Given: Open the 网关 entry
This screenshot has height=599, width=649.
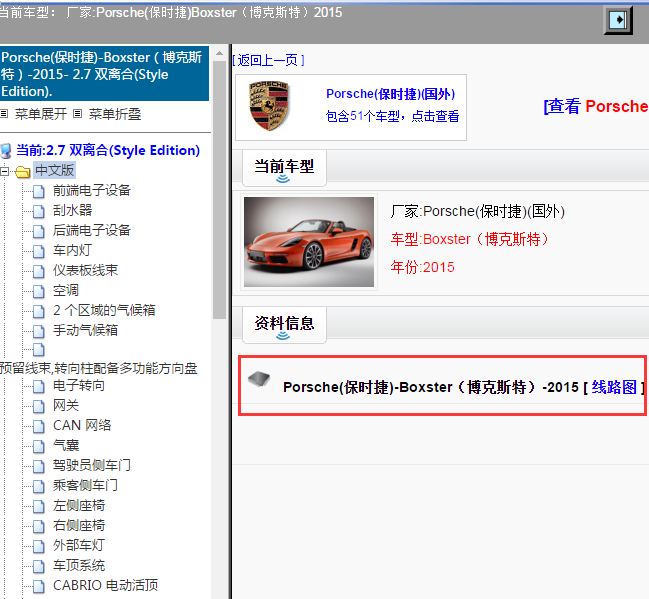Looking at the screenshot, I should point(66,405).
